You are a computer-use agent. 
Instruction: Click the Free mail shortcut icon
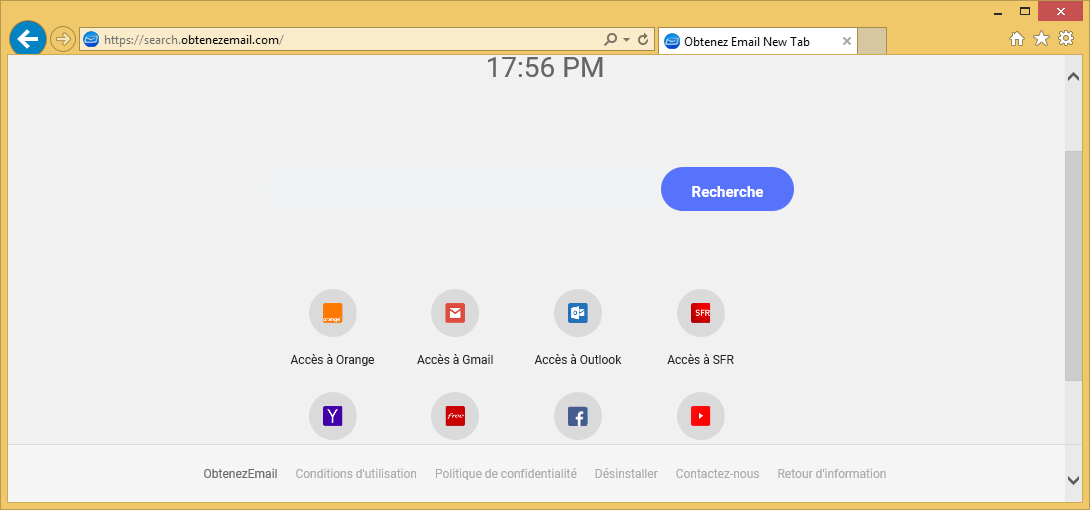tap(455, 416)
